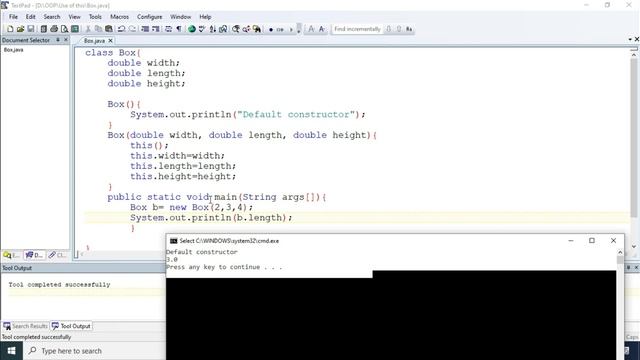Save the file with the floppy icon

tap(31, 29)
